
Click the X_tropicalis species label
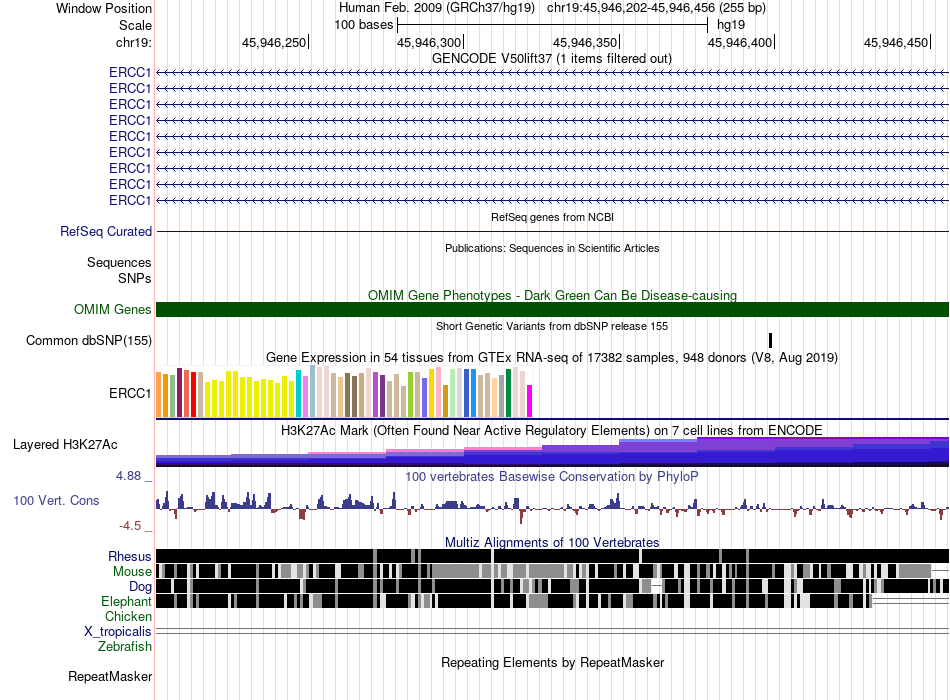[x=118, y=632]
